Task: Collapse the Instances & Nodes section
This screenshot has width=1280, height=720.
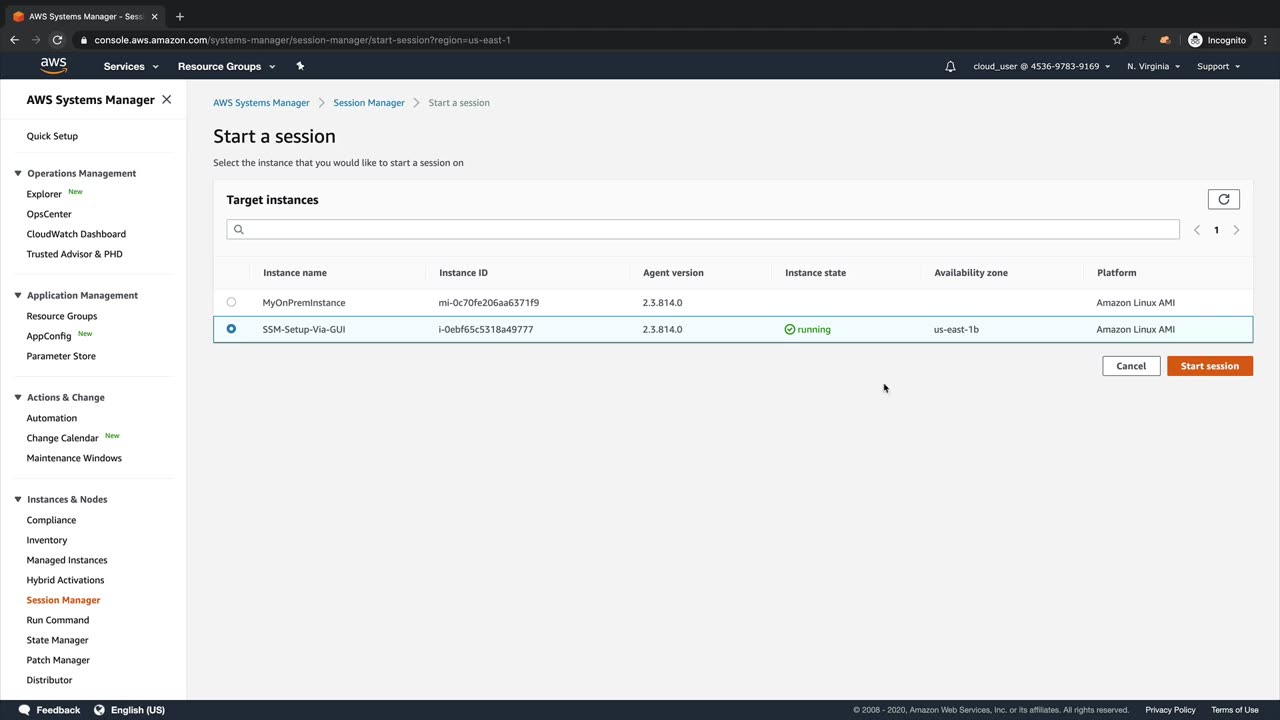Action: [x=18, y=499]
